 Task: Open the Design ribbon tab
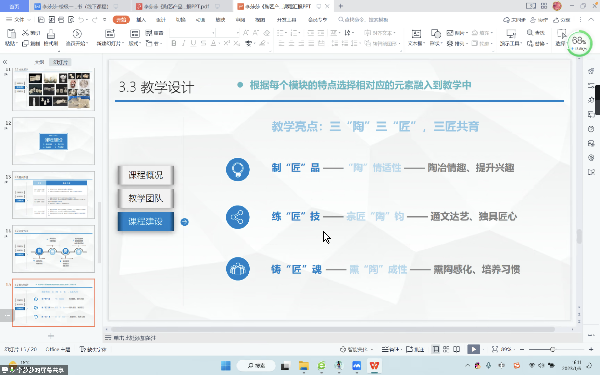161,20
